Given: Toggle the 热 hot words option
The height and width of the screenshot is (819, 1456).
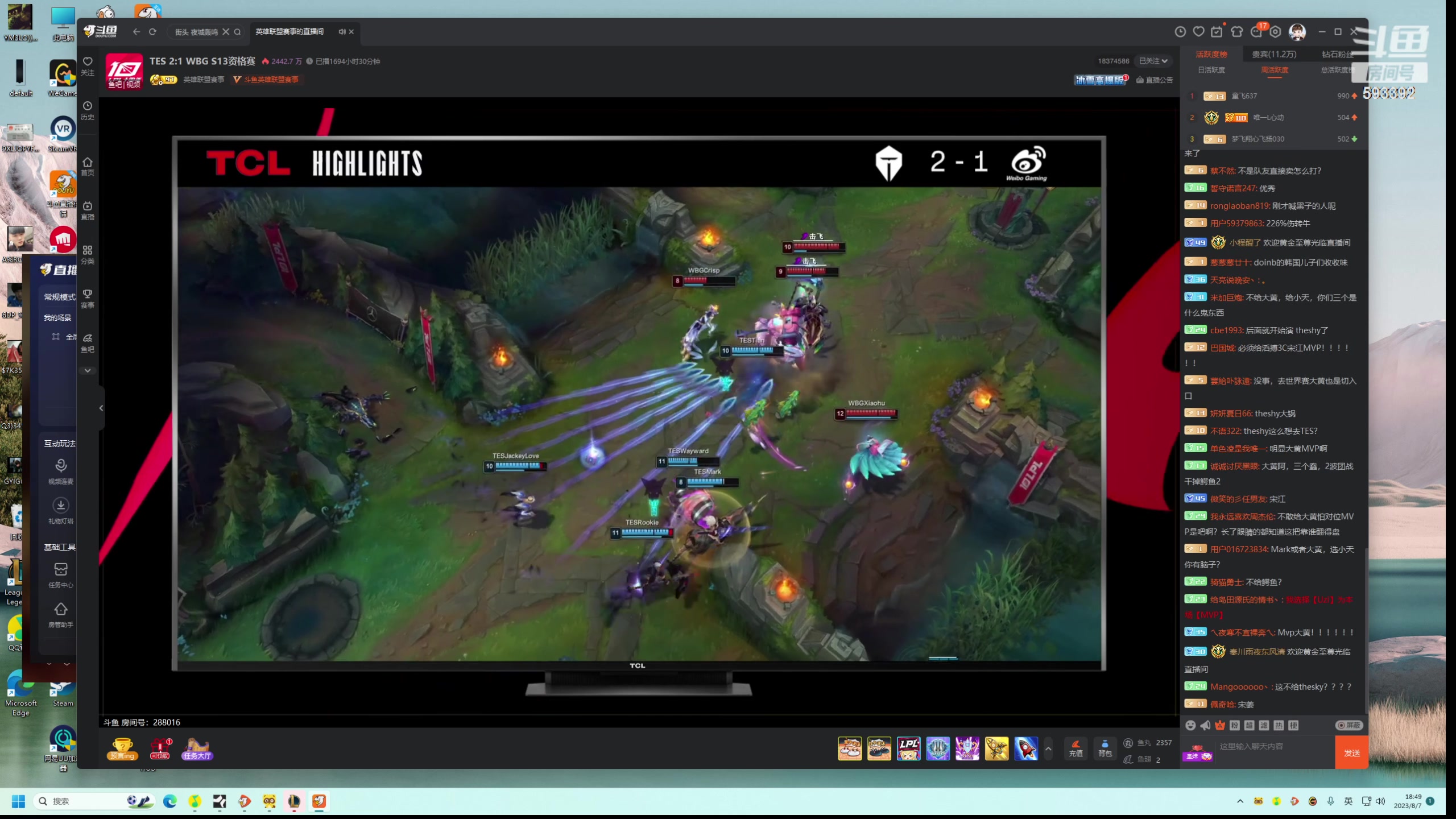Looking at the screenshot, I should (x=1279, y=725).
